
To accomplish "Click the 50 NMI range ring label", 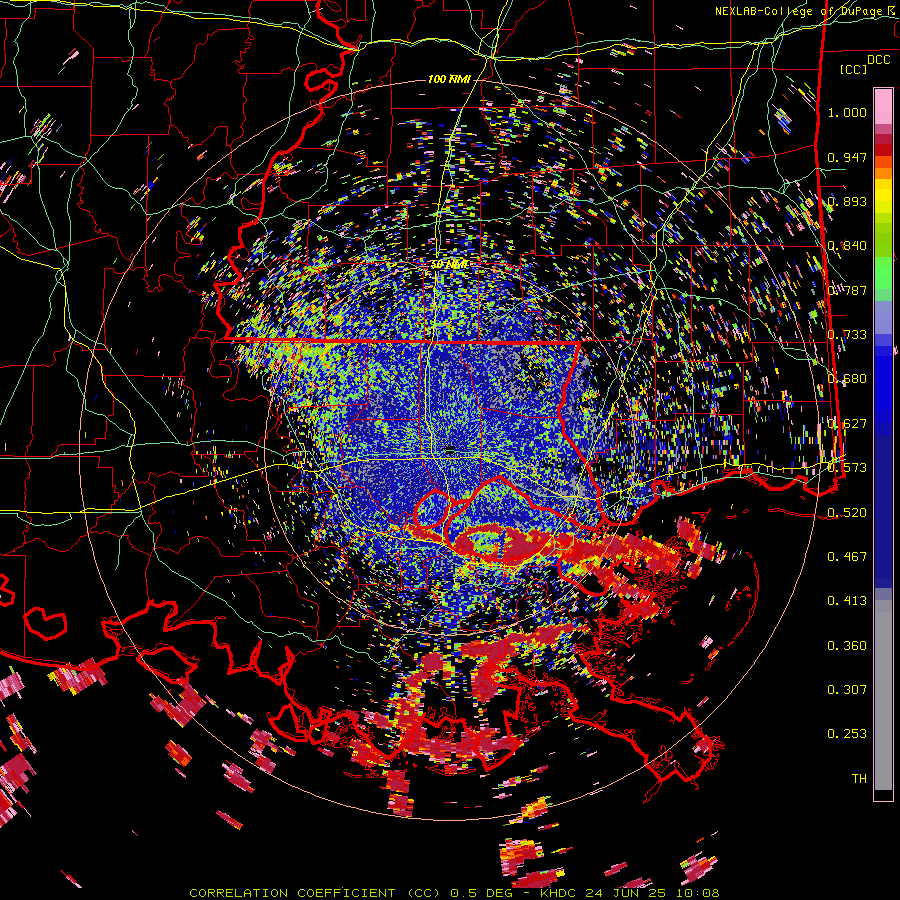I will [x=449, y=265].
